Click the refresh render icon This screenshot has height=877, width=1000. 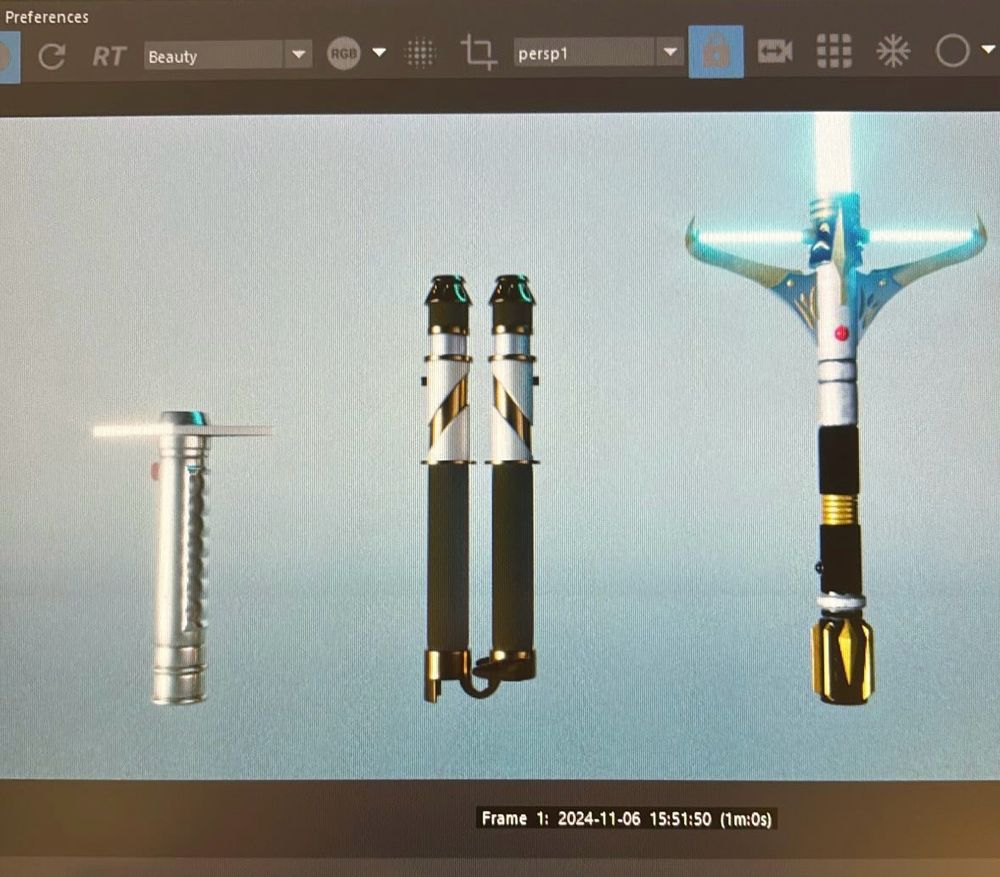[52, 56]
